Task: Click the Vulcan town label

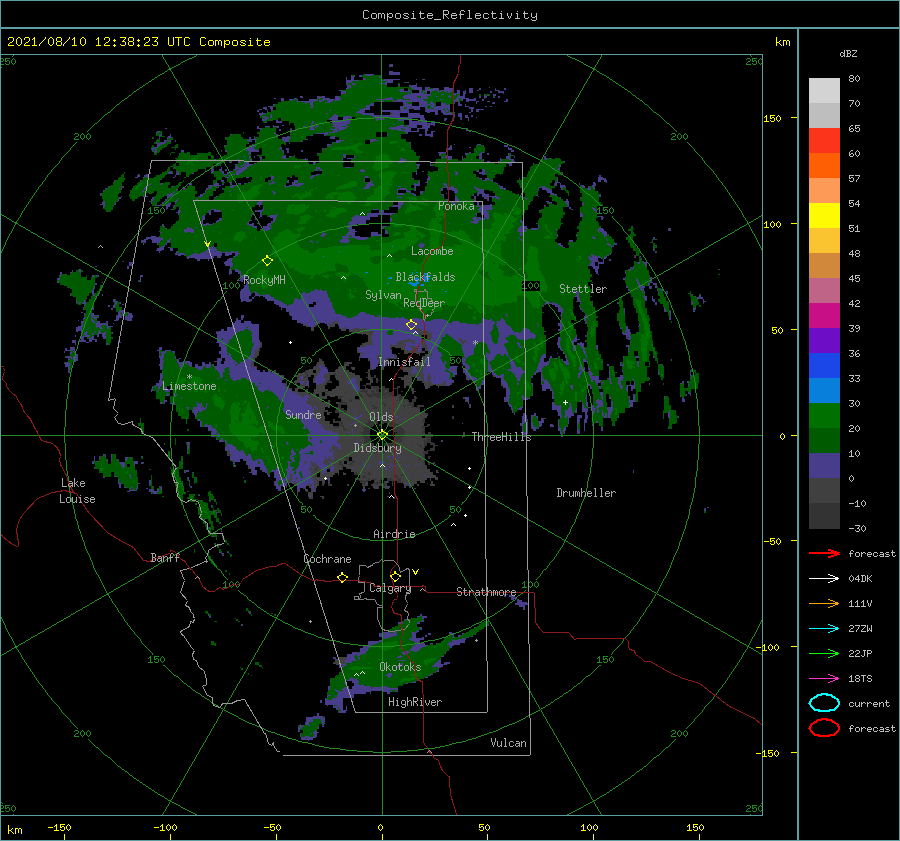Action: [x=508, y=743]
